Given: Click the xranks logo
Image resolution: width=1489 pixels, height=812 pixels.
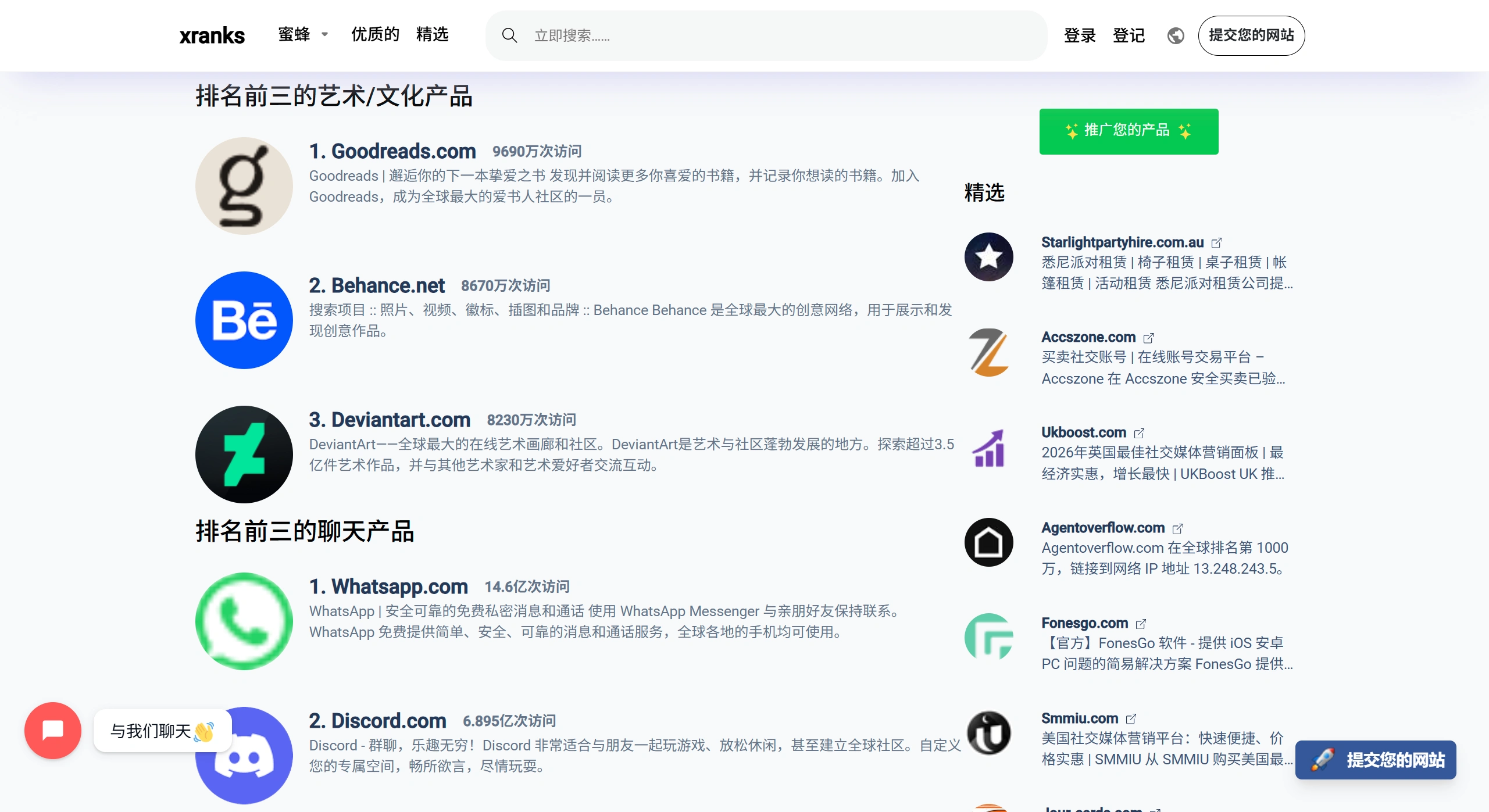Looking at the screenshot, I should [212, 35].
